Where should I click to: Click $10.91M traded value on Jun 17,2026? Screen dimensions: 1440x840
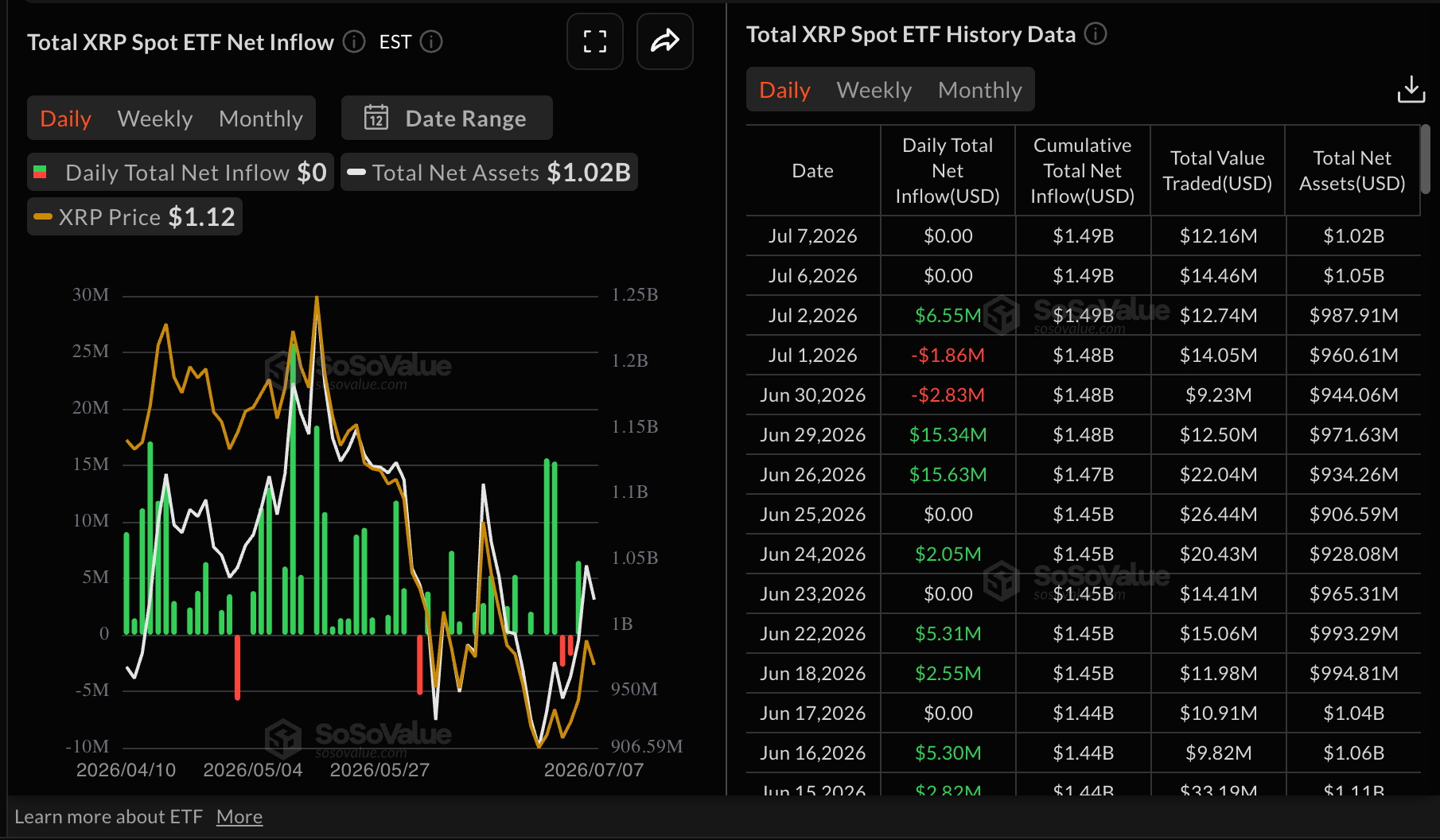click(x=1219, y=714)
